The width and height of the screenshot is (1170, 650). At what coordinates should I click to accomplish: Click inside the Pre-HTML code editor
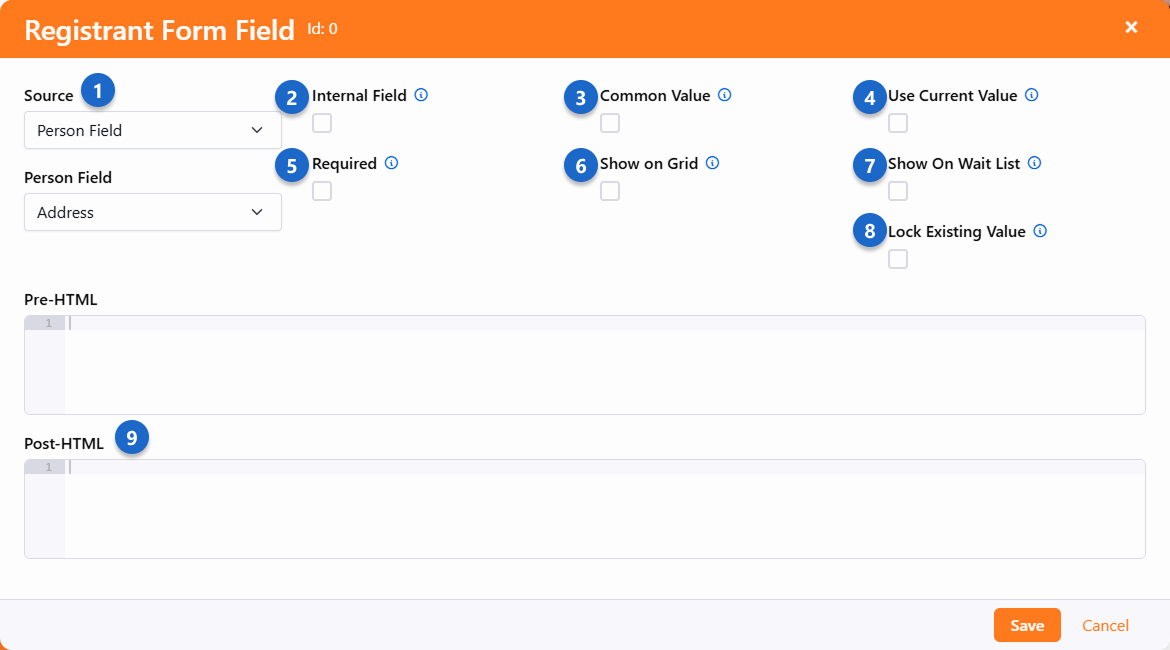pyautogui.click(x=600, y=365)
